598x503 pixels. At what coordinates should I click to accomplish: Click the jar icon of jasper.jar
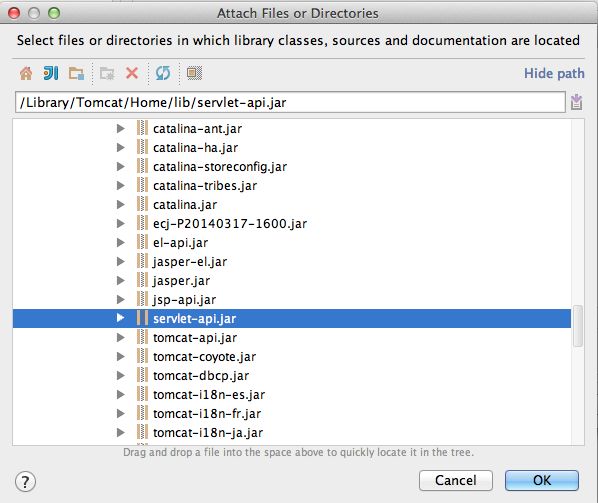pyautogui.click(x=142, y=281)
